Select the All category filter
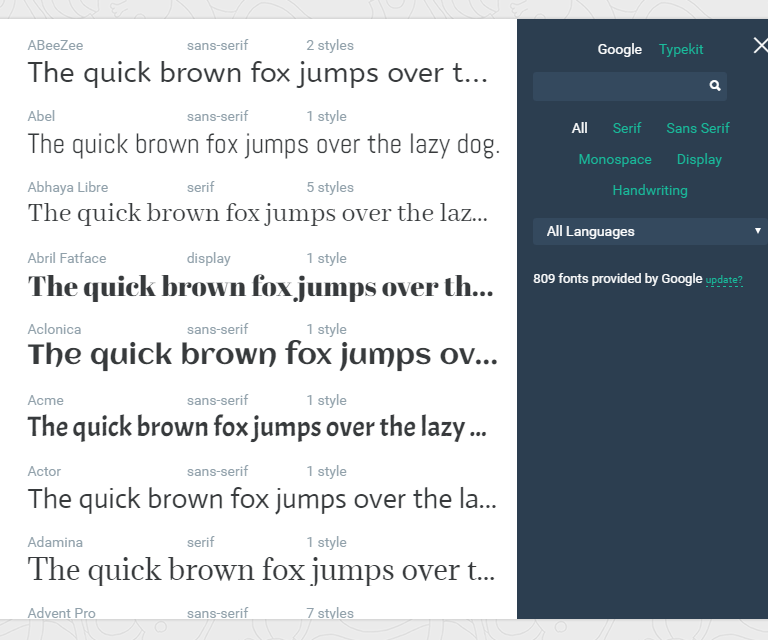The image size is (768, 640). click(x=579, y=128)
